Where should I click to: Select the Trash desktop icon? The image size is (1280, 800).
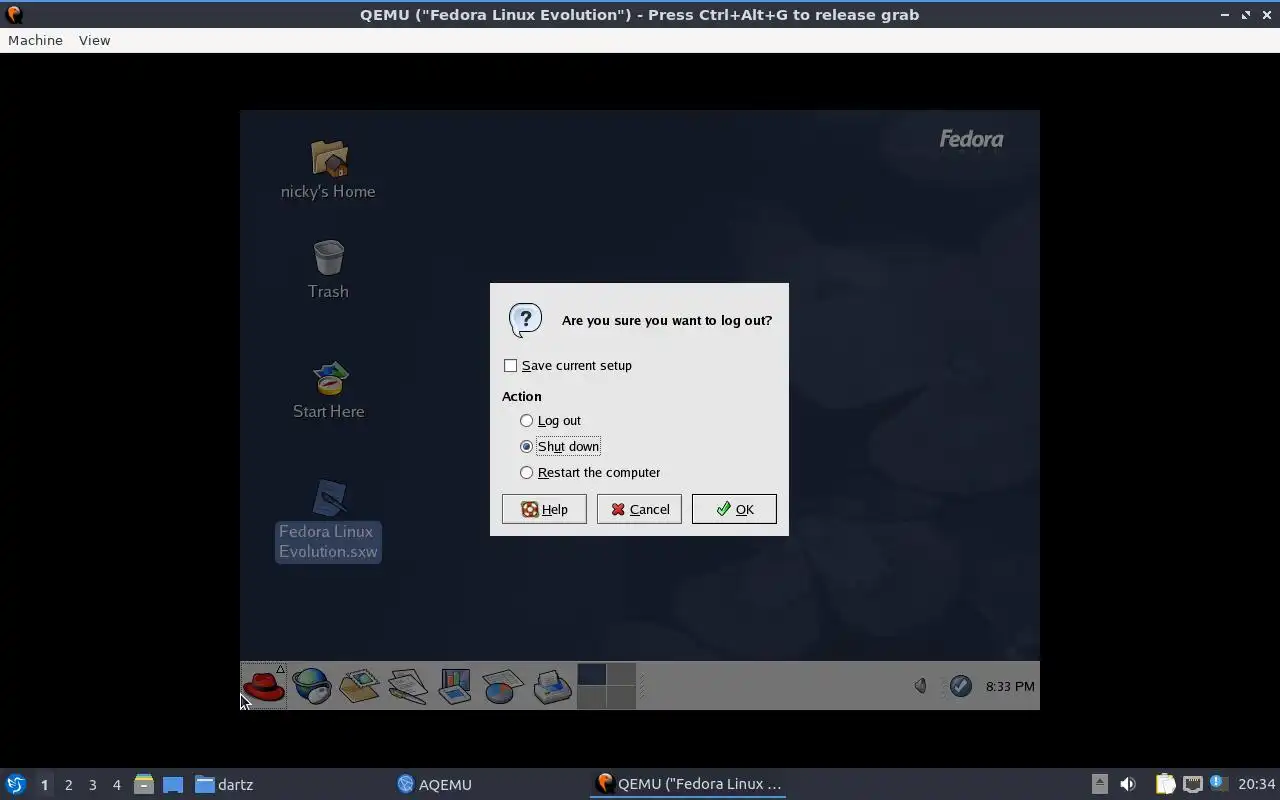pos(328,270)
